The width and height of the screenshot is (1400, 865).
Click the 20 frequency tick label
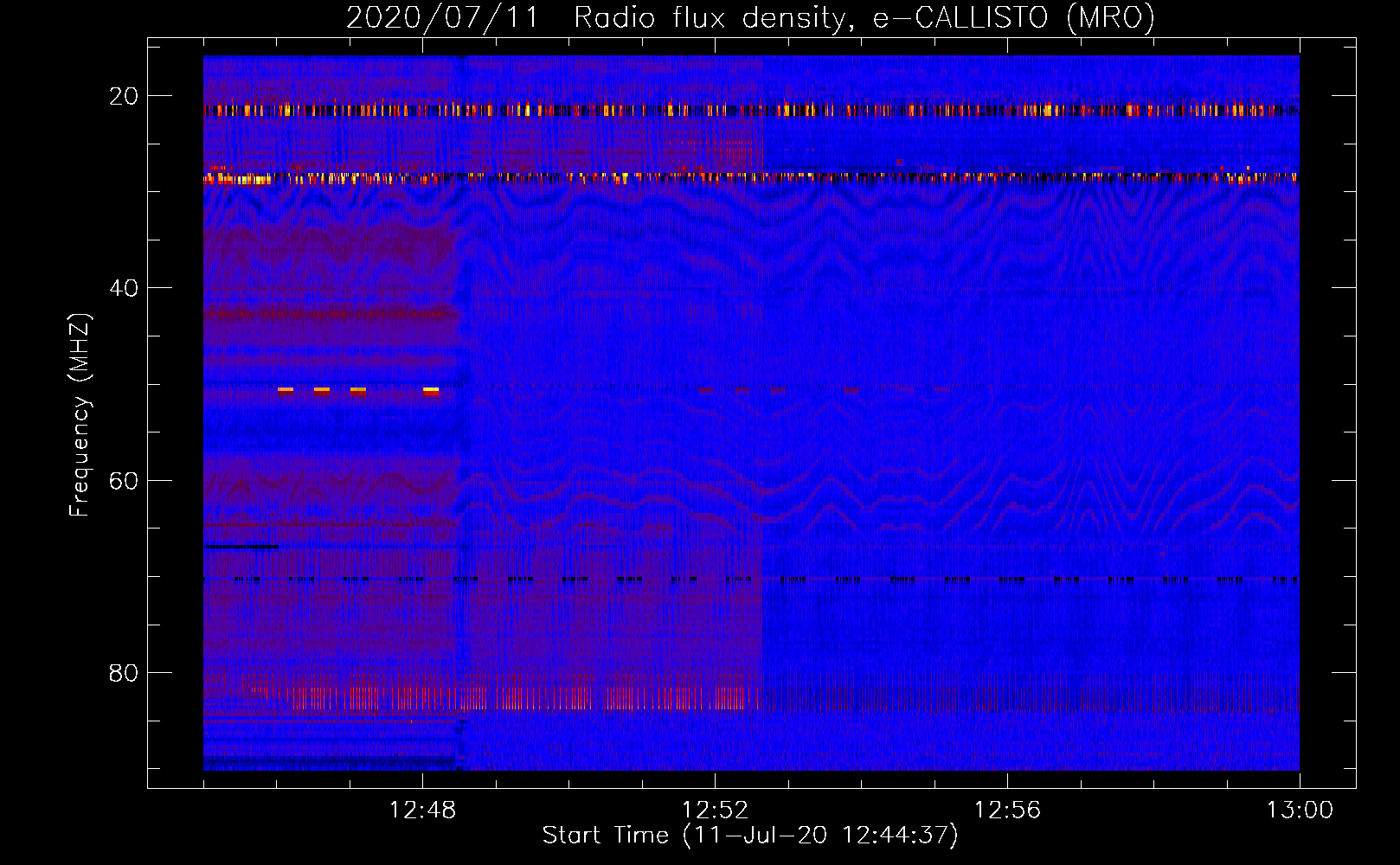(x=124, y=96)
